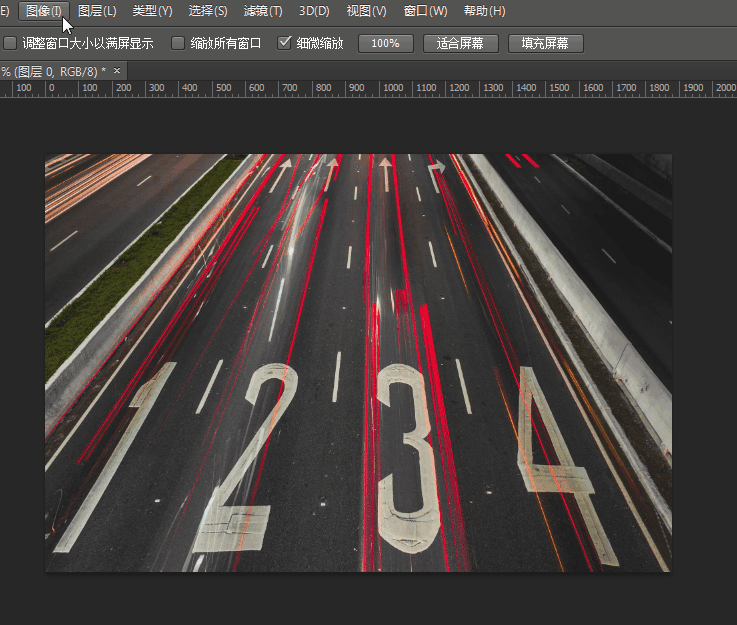Open the 帮助(H) help menu
This screenshot has height=625, width=737.
point(484,11)
